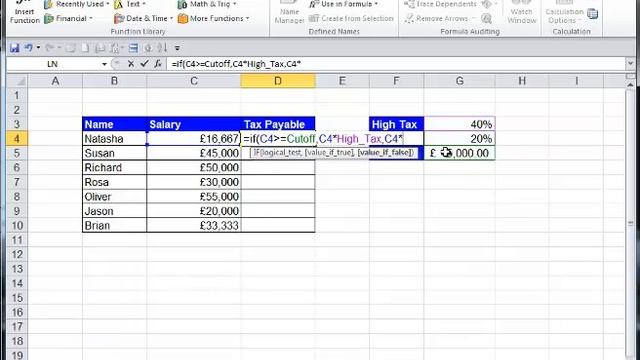Confirm the formula with the checkmark icon
The height and width of the screenshot is (360, 640).
(x=144, y=64)
